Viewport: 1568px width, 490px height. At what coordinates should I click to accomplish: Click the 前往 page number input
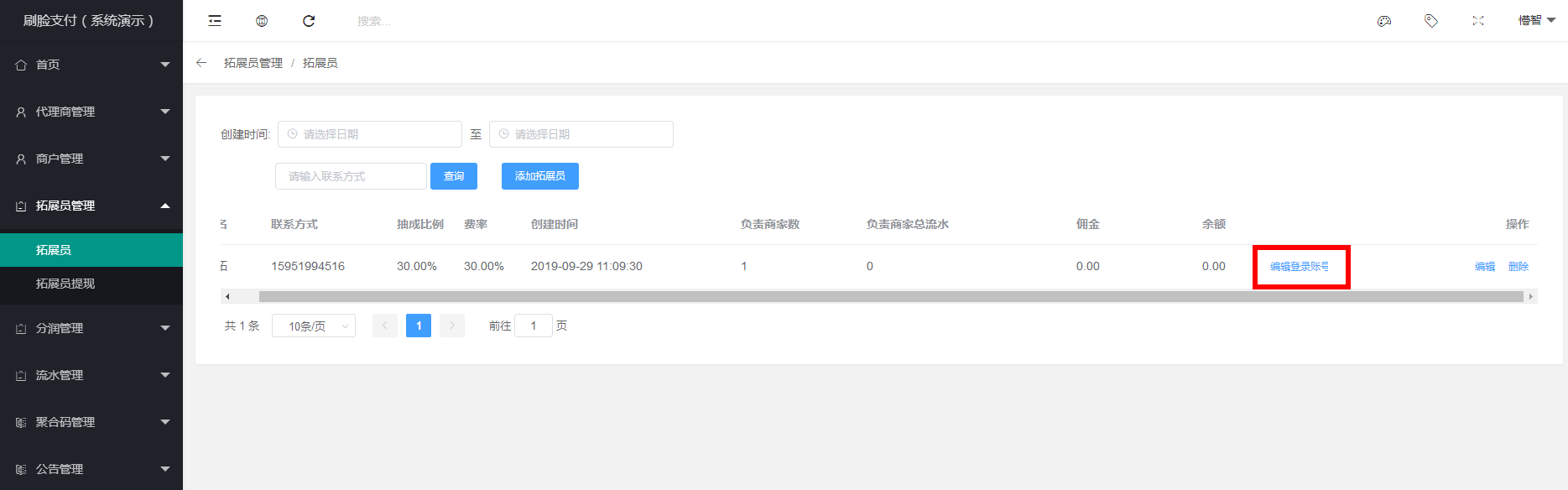(x=534, y=326)
